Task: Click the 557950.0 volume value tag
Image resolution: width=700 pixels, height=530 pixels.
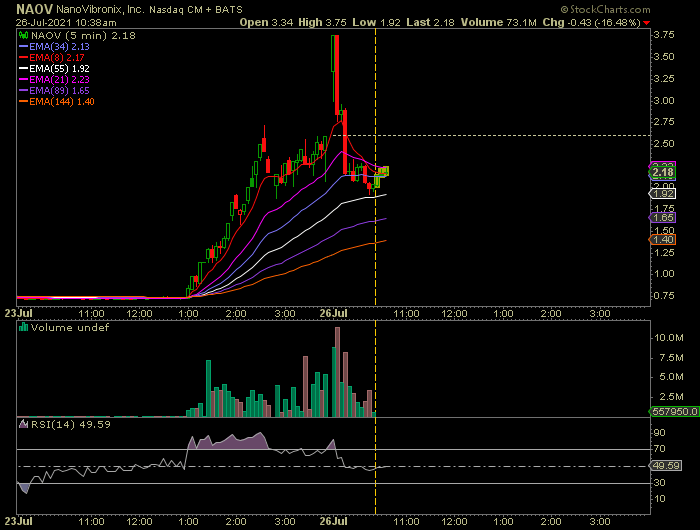Action: [674, 412]
